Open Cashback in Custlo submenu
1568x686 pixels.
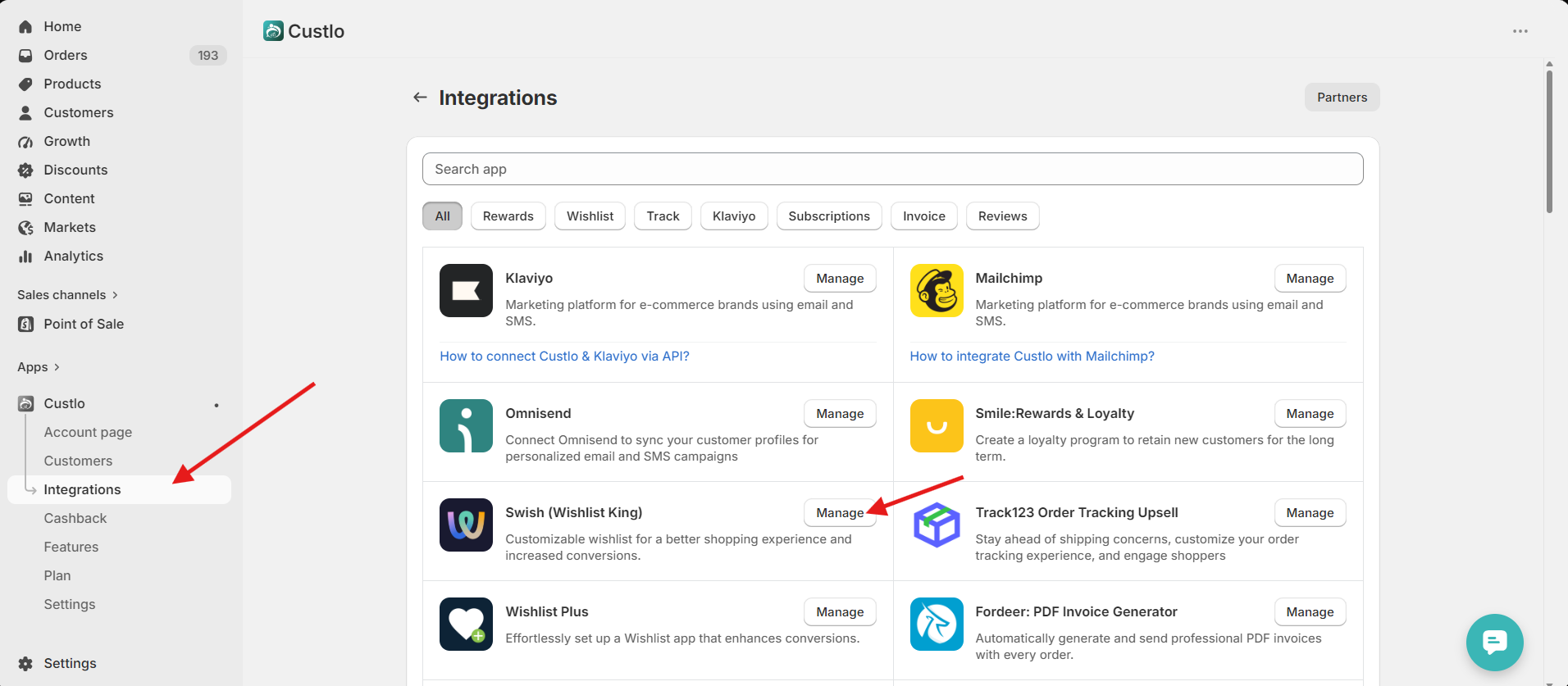(x=75, y=519)
